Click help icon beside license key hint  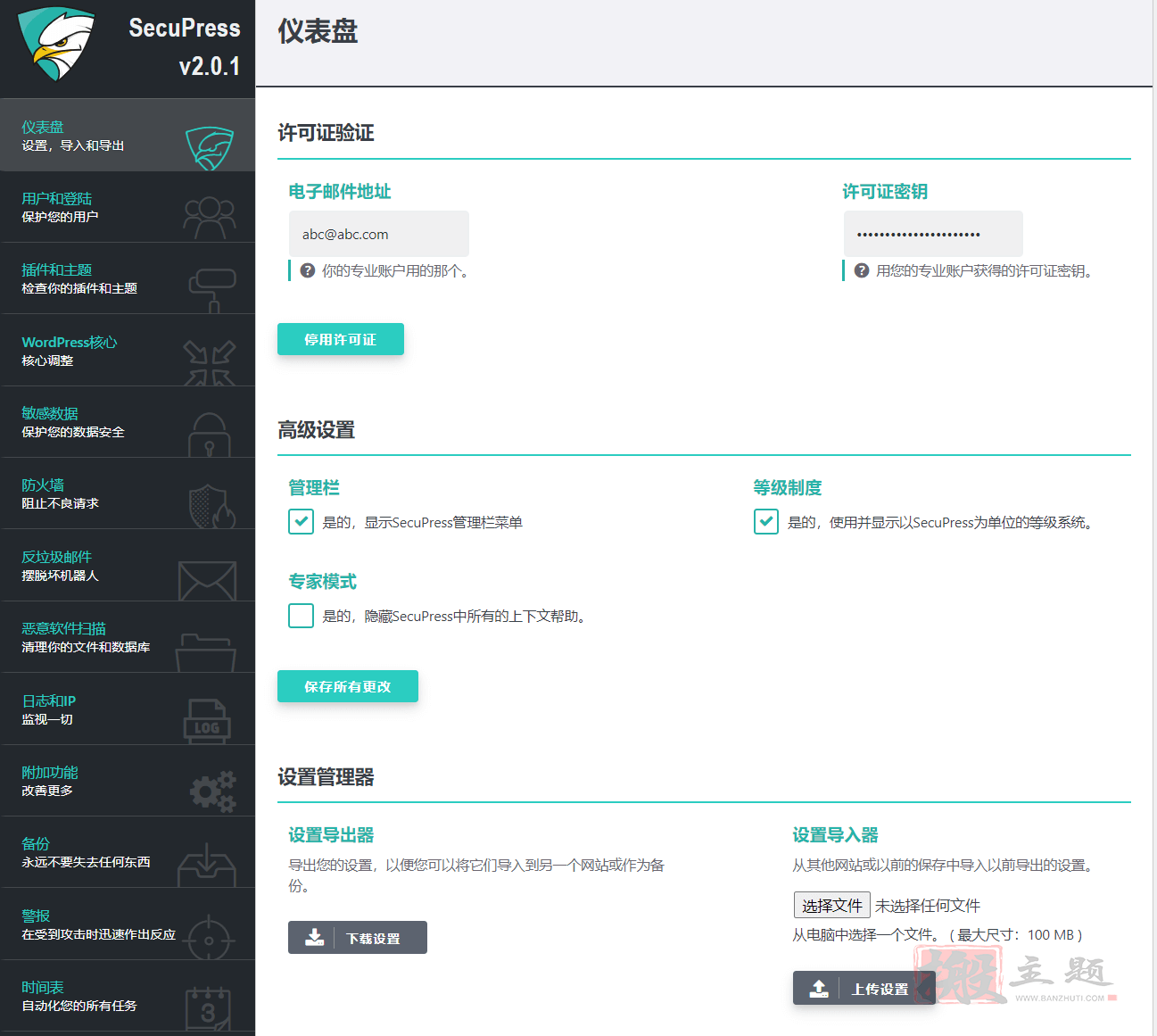[862, 270]
